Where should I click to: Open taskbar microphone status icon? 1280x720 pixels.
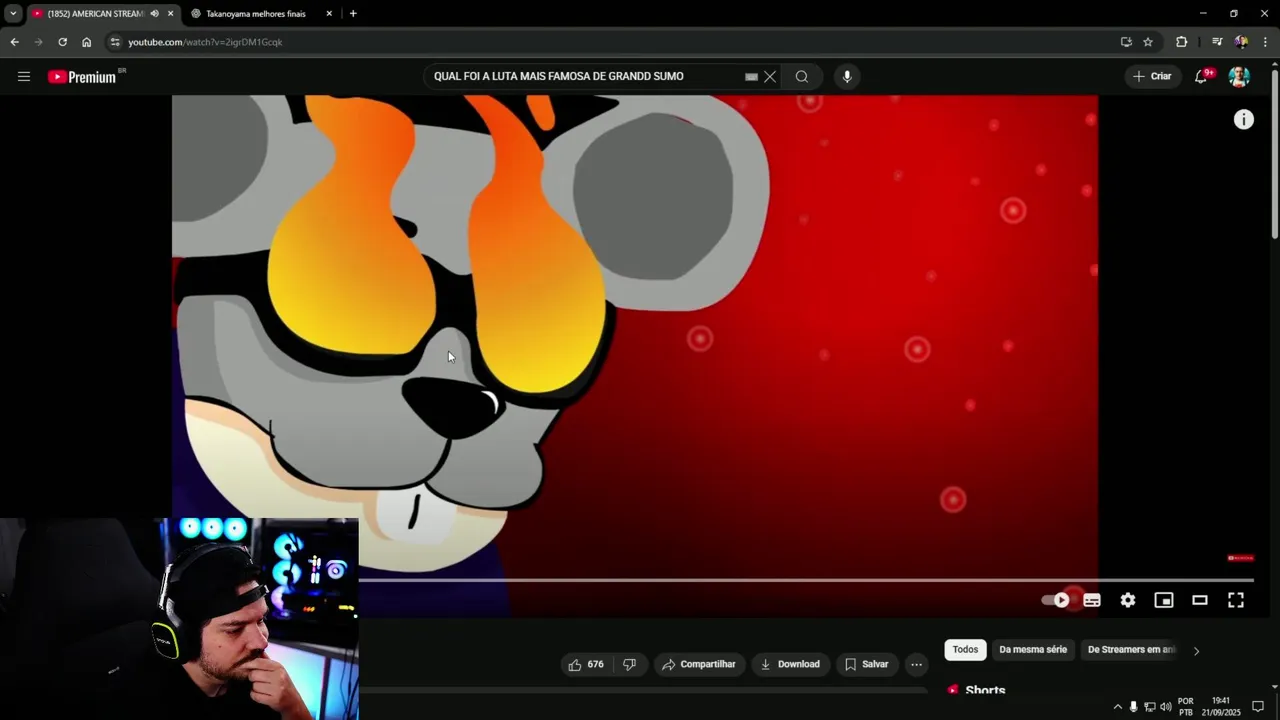(1133, 707)
